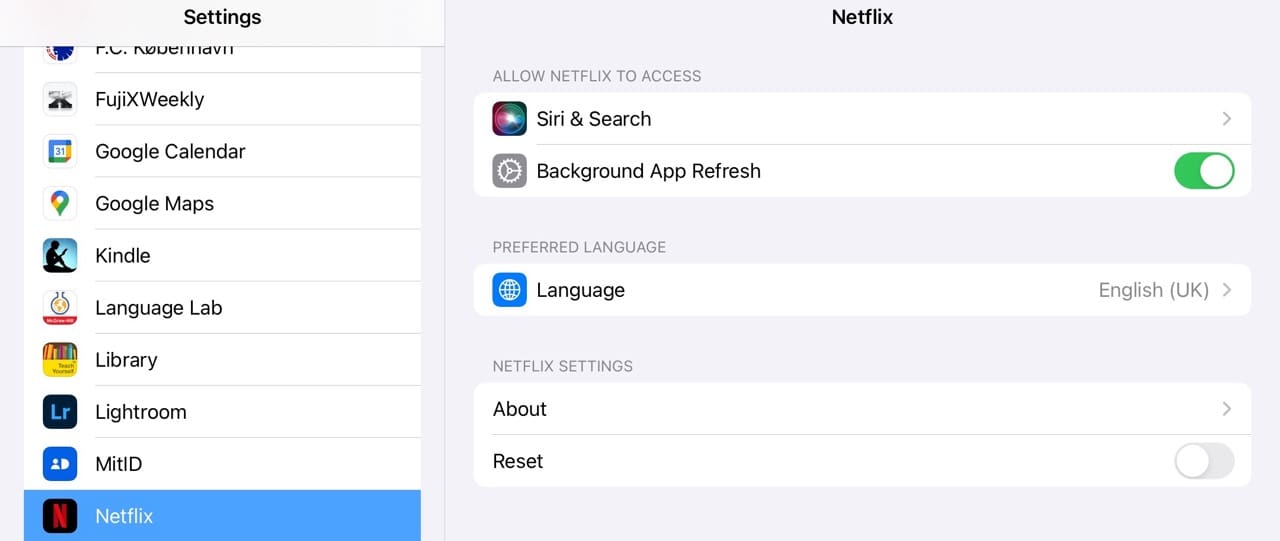Open the About row label

tap(520, 409)
